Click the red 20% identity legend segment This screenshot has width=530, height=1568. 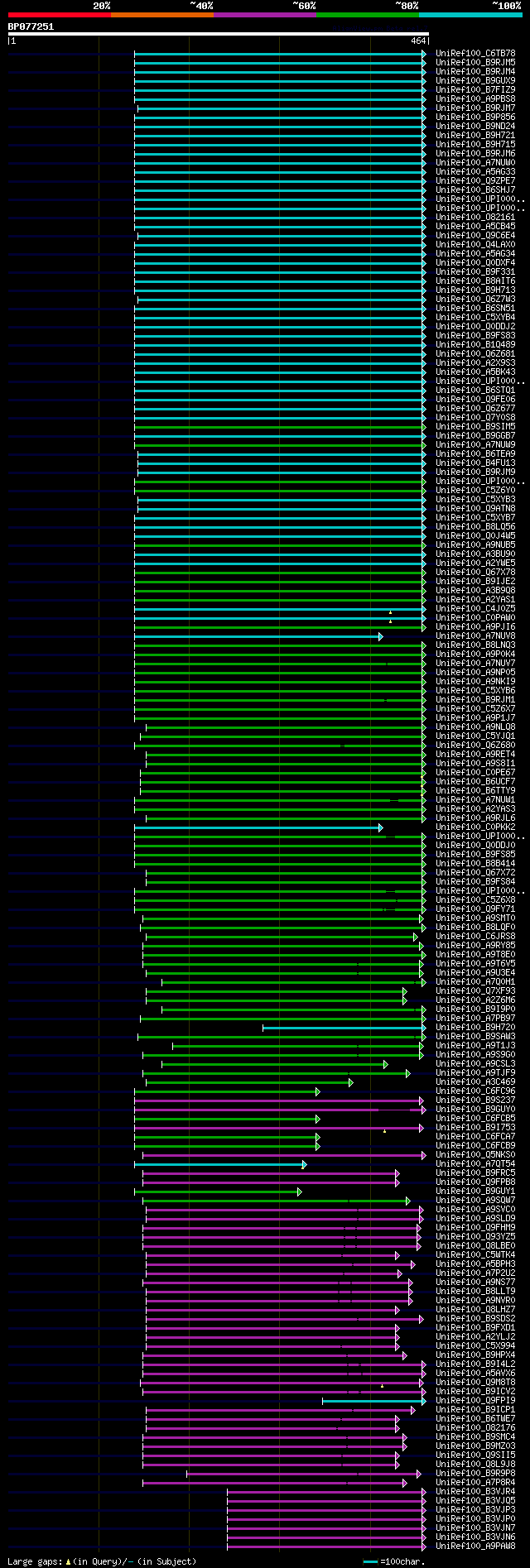click(x=60, y=15)
